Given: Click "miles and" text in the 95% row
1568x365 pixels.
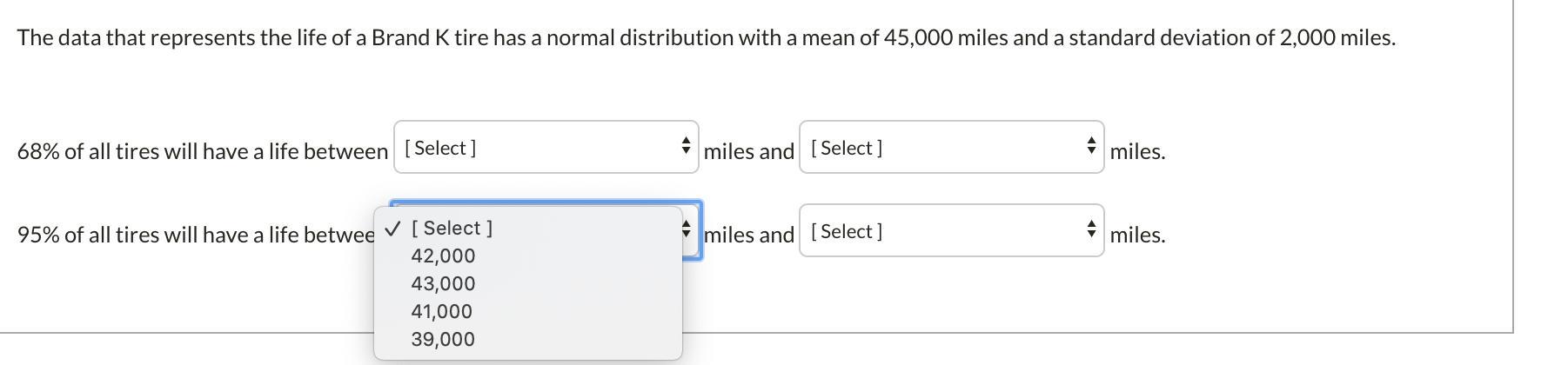Looking at the screenshot, I should point(750,235).
